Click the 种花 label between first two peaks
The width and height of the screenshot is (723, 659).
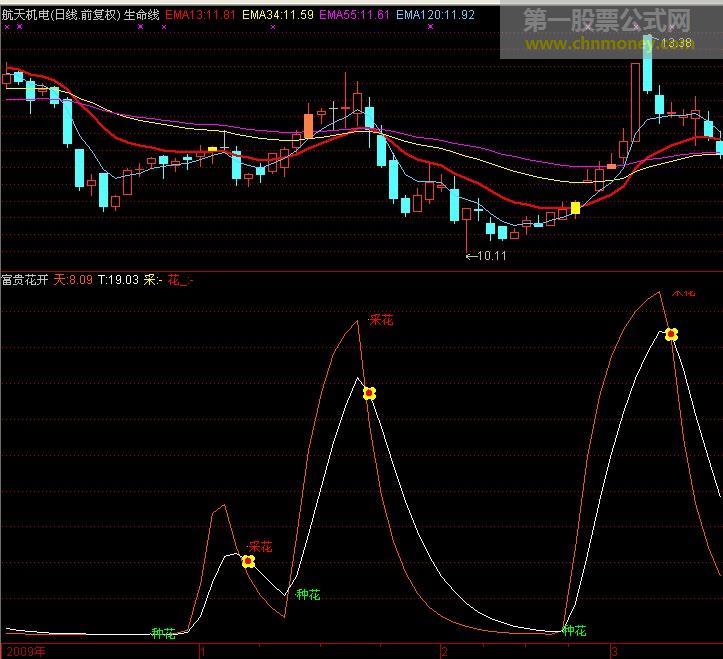(x=308, y=594)
